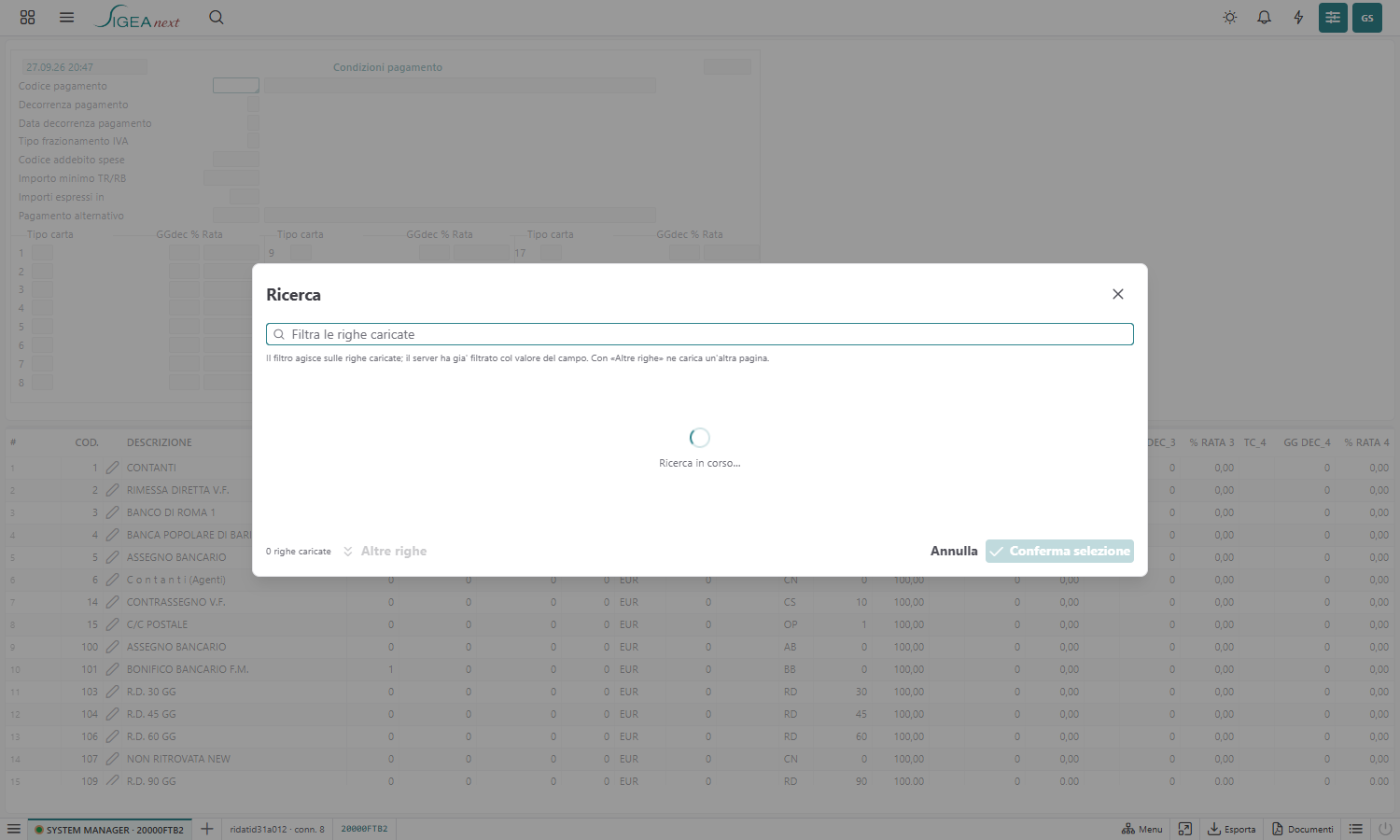Open quick actions lightning icon
1400x840 pixels.
[x=1298, y=18]
